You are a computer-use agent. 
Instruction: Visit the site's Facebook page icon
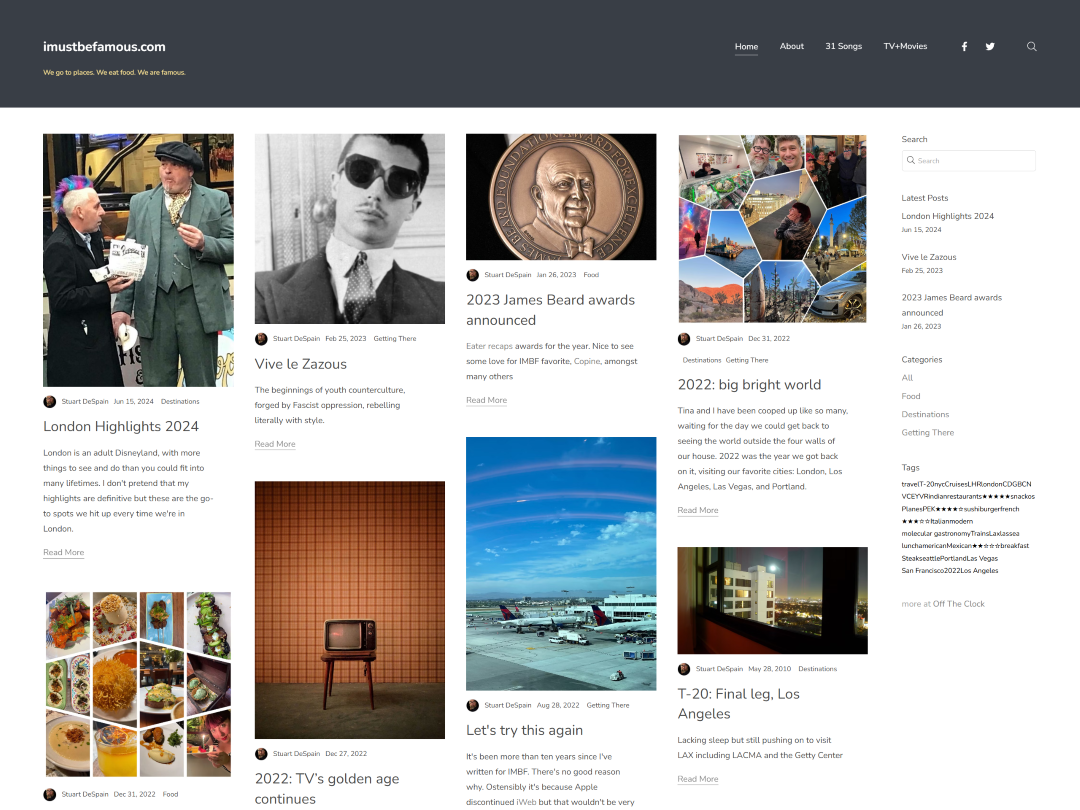tap(963, 46)
